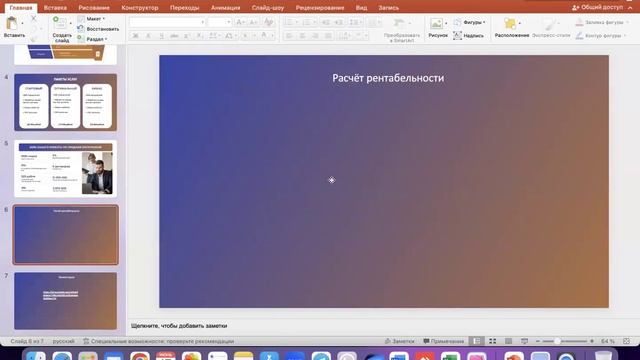Viewport: 640px width, 360px height.
Task: Switch to the Главная tab
Action: click(x=21, y=8)
